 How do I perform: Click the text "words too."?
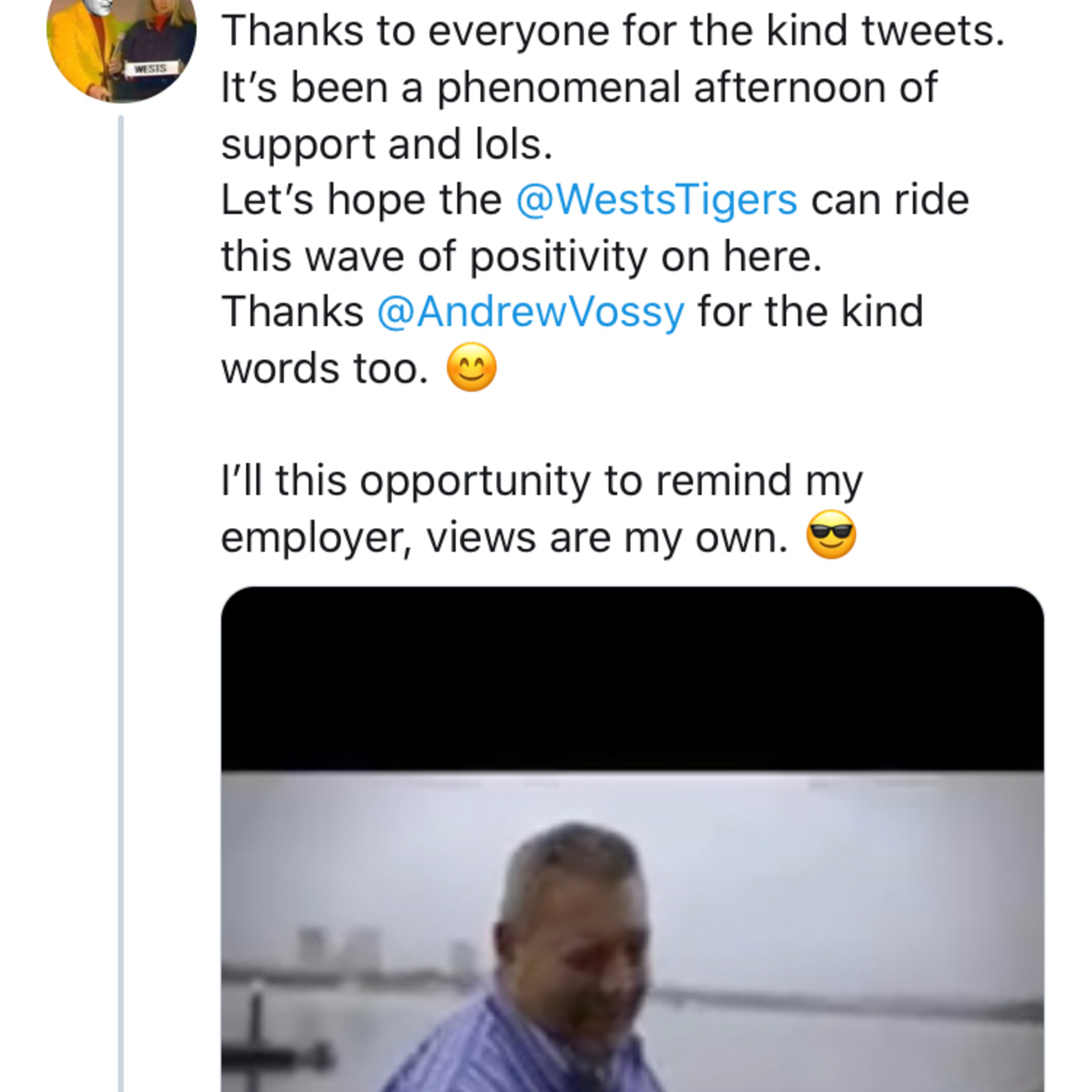coord(324,368)
